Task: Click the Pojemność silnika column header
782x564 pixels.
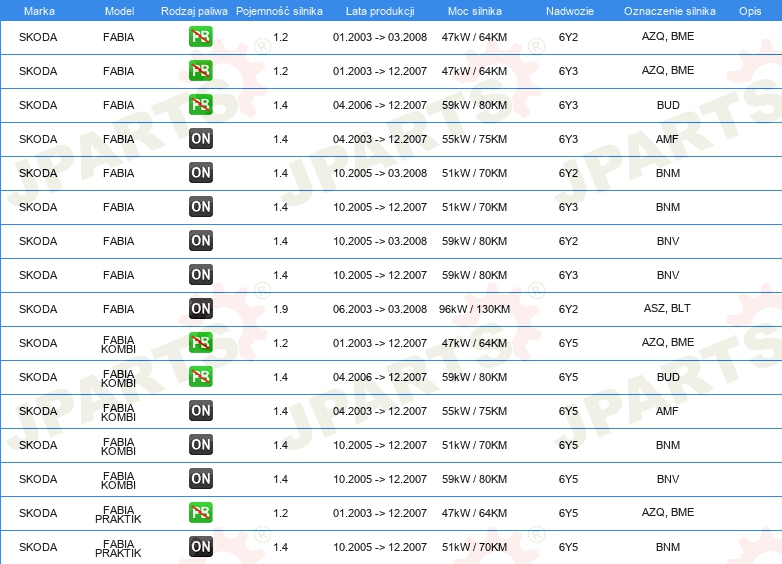Action: coord(279,11)
